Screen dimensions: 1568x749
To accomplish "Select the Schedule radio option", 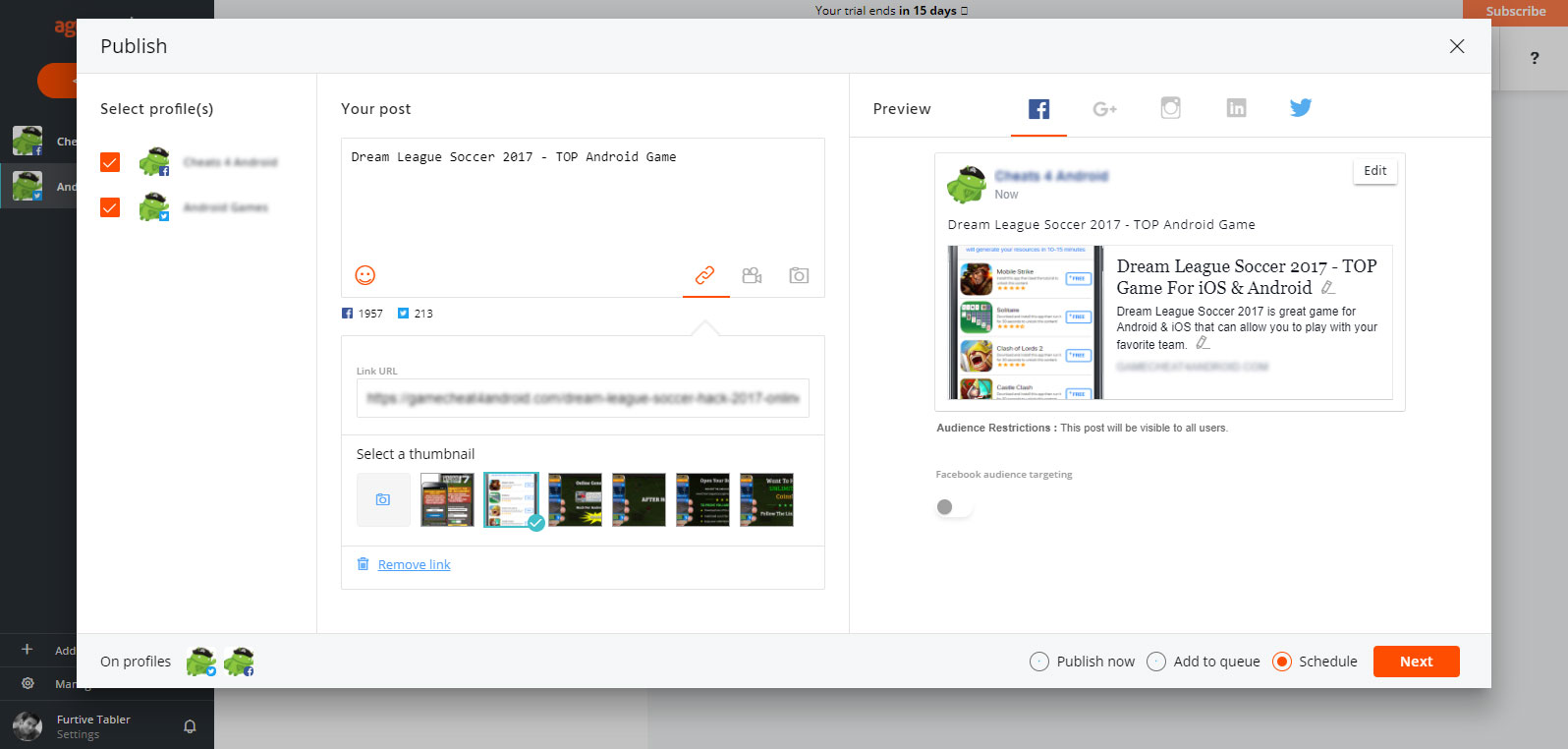I will pyautogui.click(x=1281, y=662).
